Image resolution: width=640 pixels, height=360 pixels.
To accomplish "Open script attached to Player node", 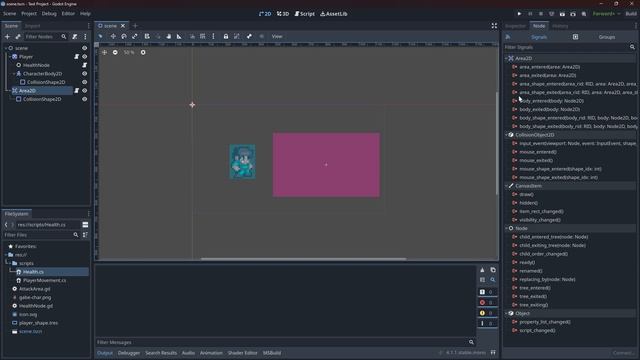I will [76, 57].
